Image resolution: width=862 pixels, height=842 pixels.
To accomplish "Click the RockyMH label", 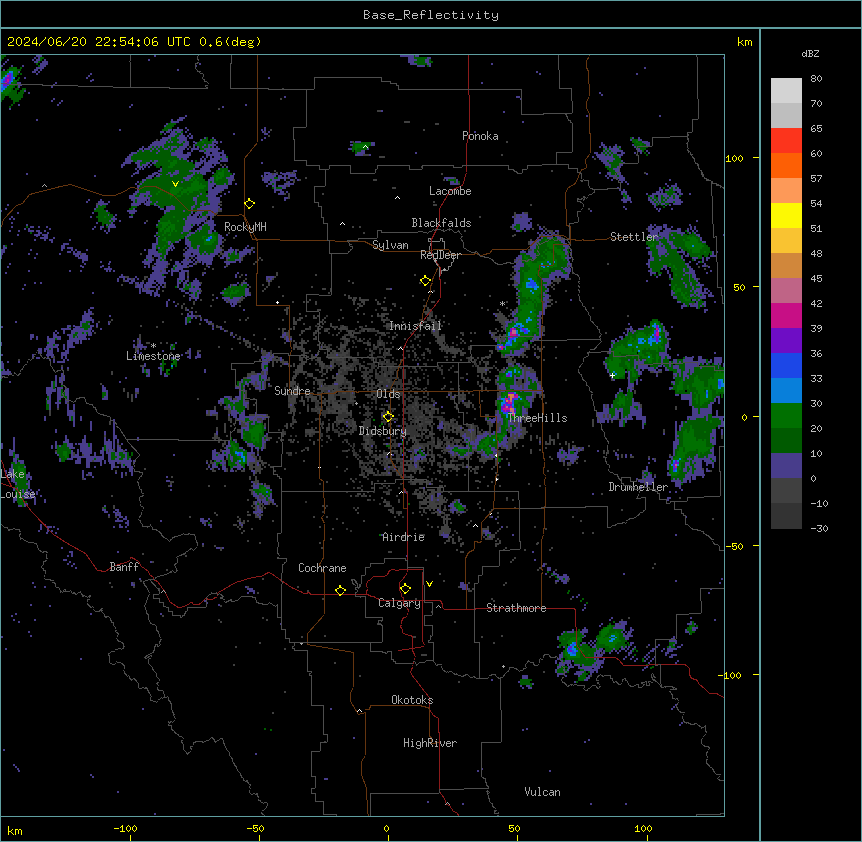I will tap(245, 227).
